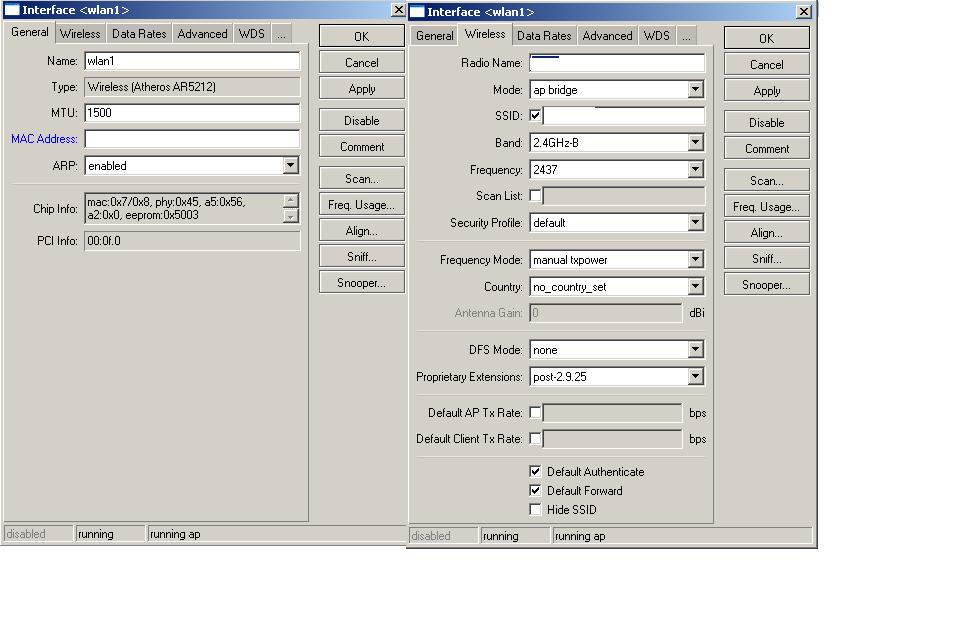Click Apply in the right window
Viewport: 962px width, 626px height.
click(766, 91)
